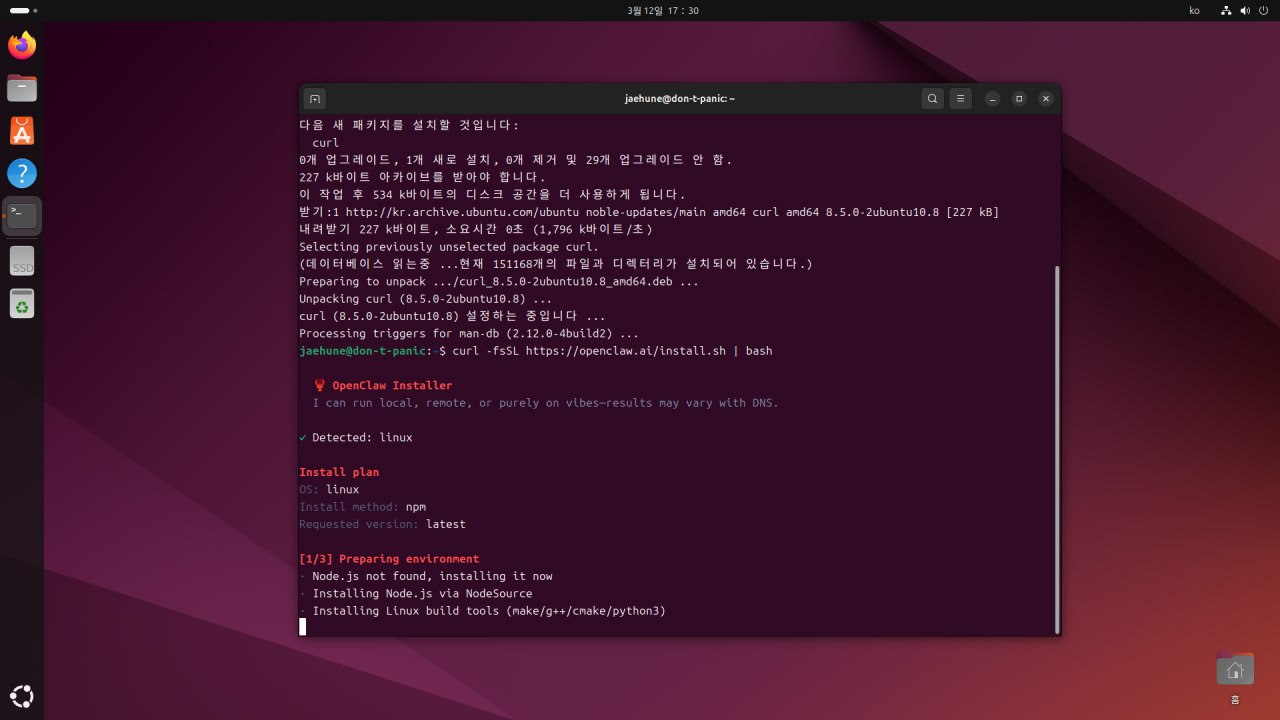The image size is (1280, 720).
Task: Show the applications grid via Ubuntu logo
Action: pos(22,696)
